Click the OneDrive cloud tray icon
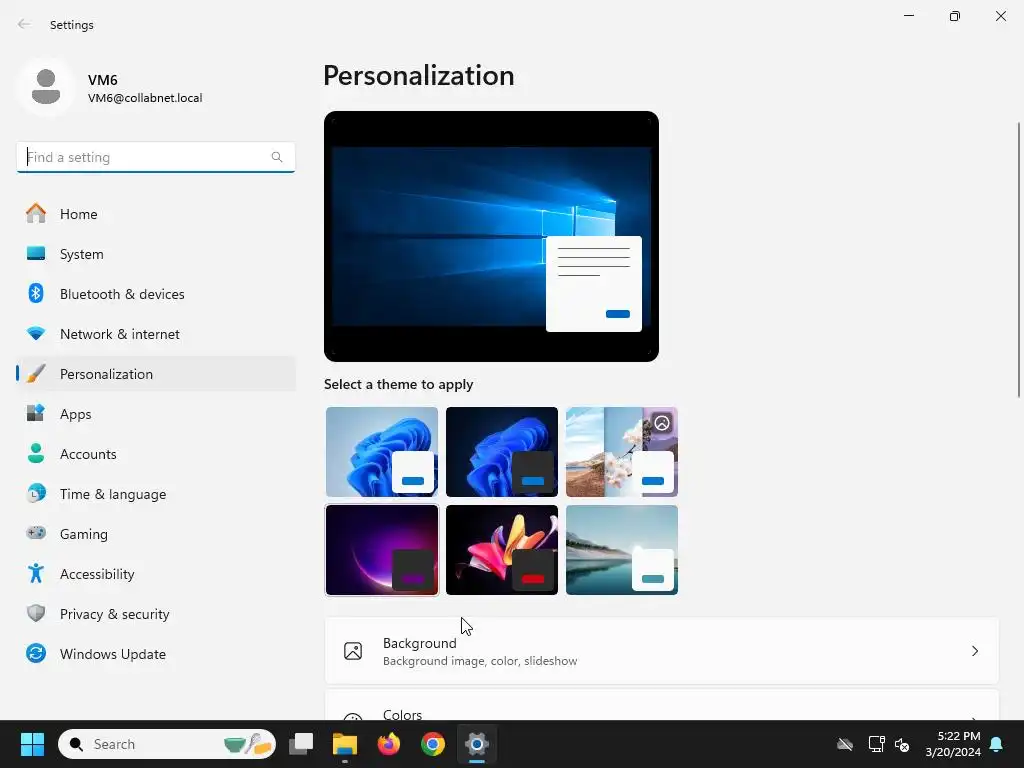 (845, 744)
